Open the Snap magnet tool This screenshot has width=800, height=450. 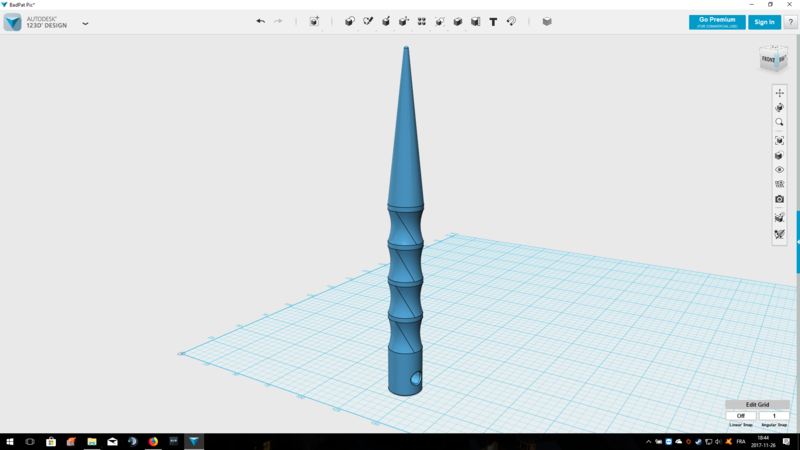tap(511, 21)
